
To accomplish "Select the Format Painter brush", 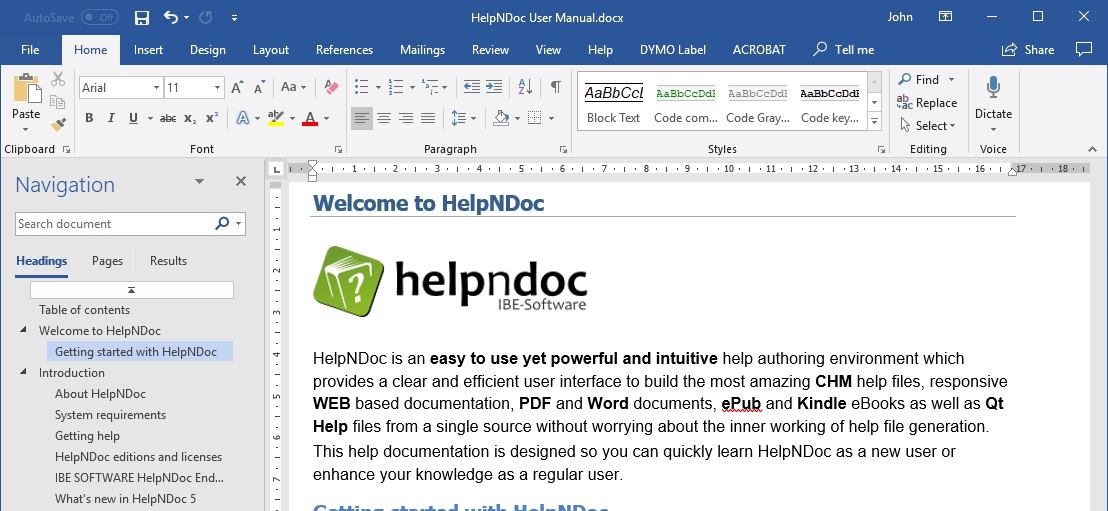I will pos(58,124).
